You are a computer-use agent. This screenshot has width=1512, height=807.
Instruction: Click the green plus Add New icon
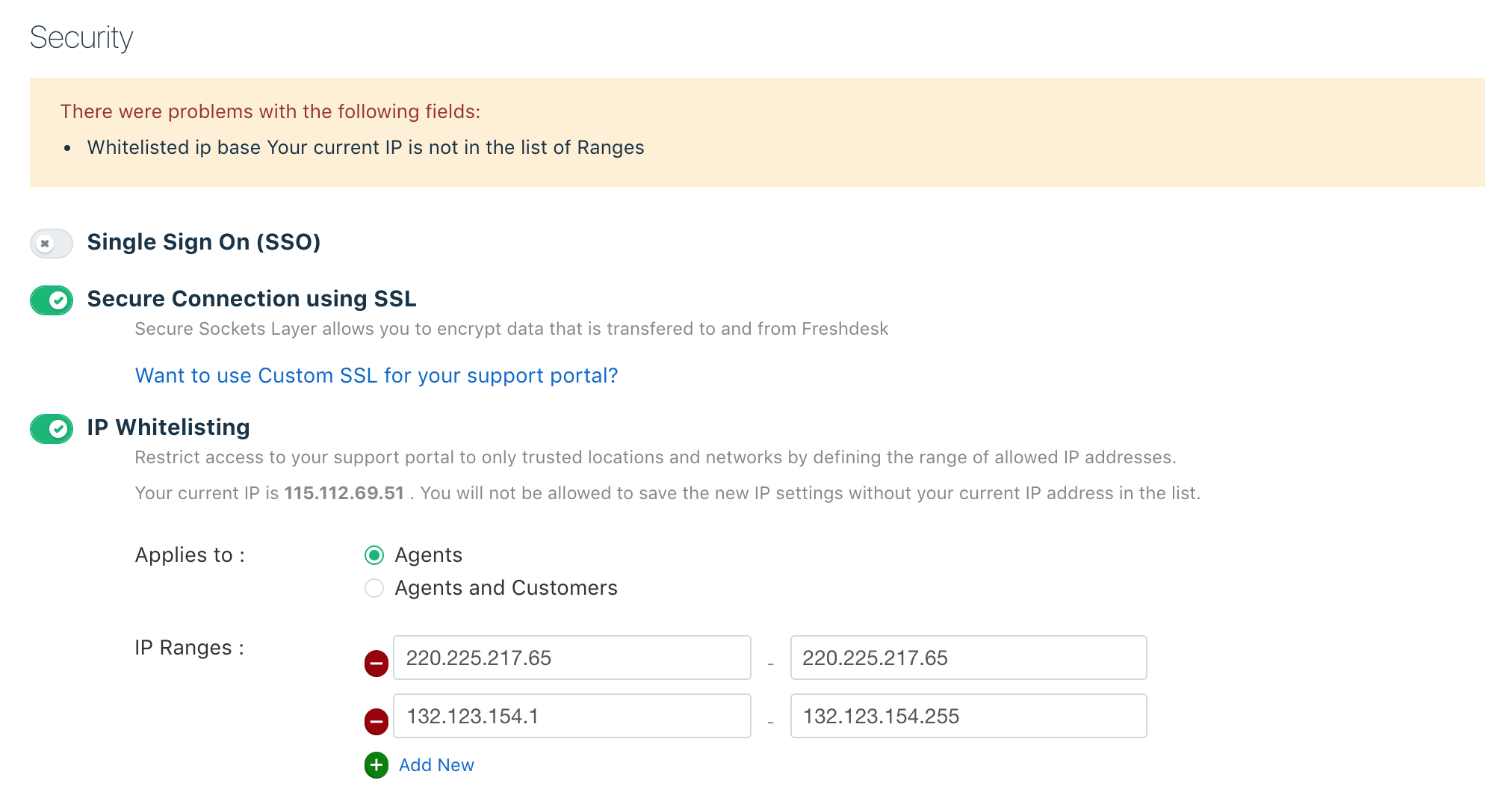tap(376, 765)
